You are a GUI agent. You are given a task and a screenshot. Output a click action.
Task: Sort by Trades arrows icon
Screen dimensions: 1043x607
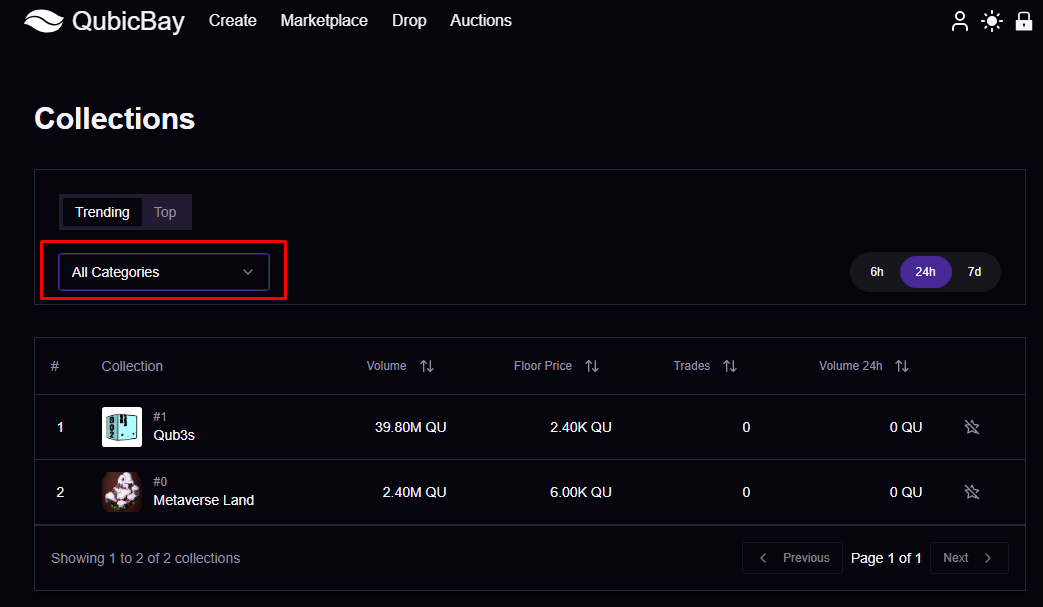pyautogui.click(x=730, y=366)
